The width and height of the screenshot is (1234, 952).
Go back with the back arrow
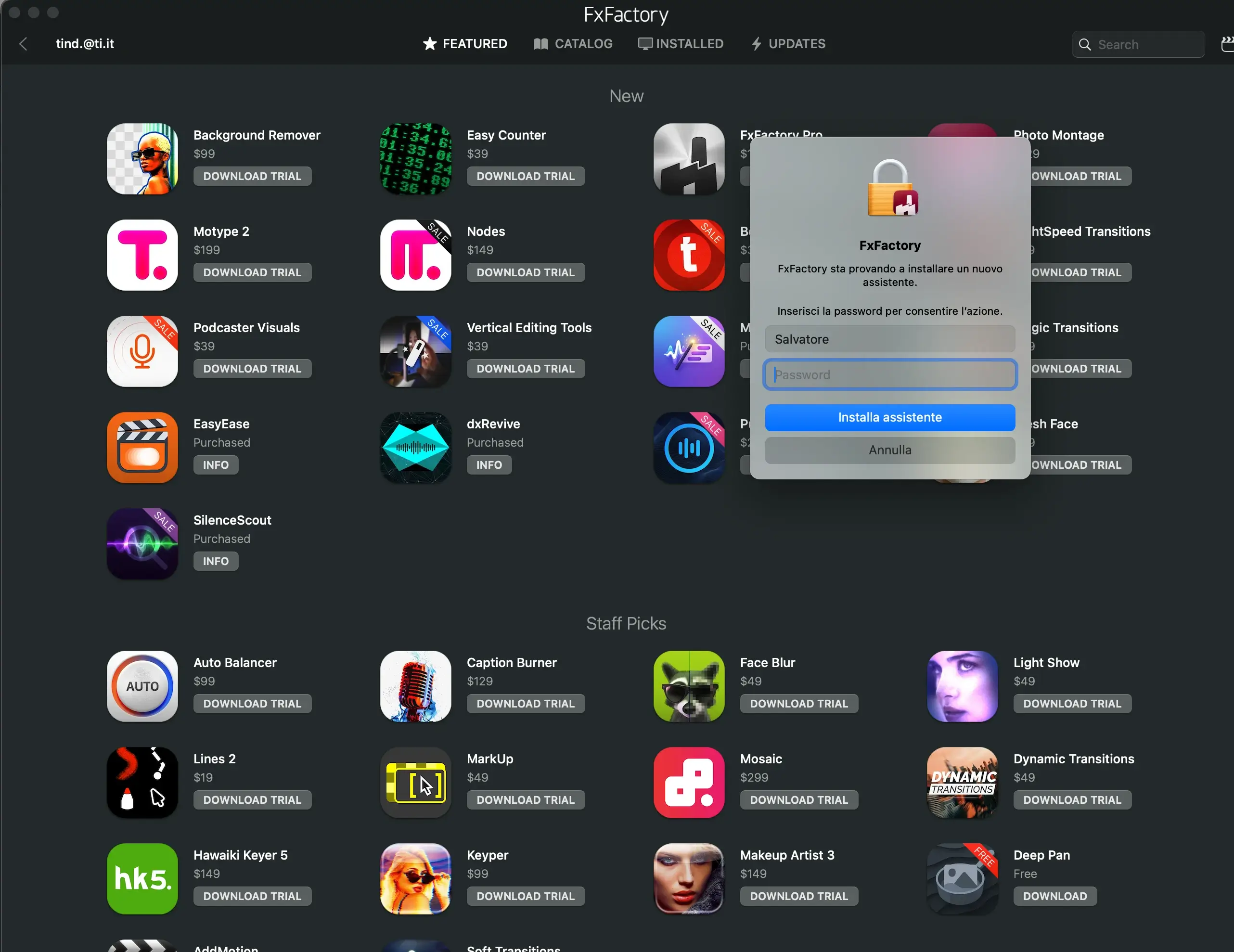[x=23, y=44]
